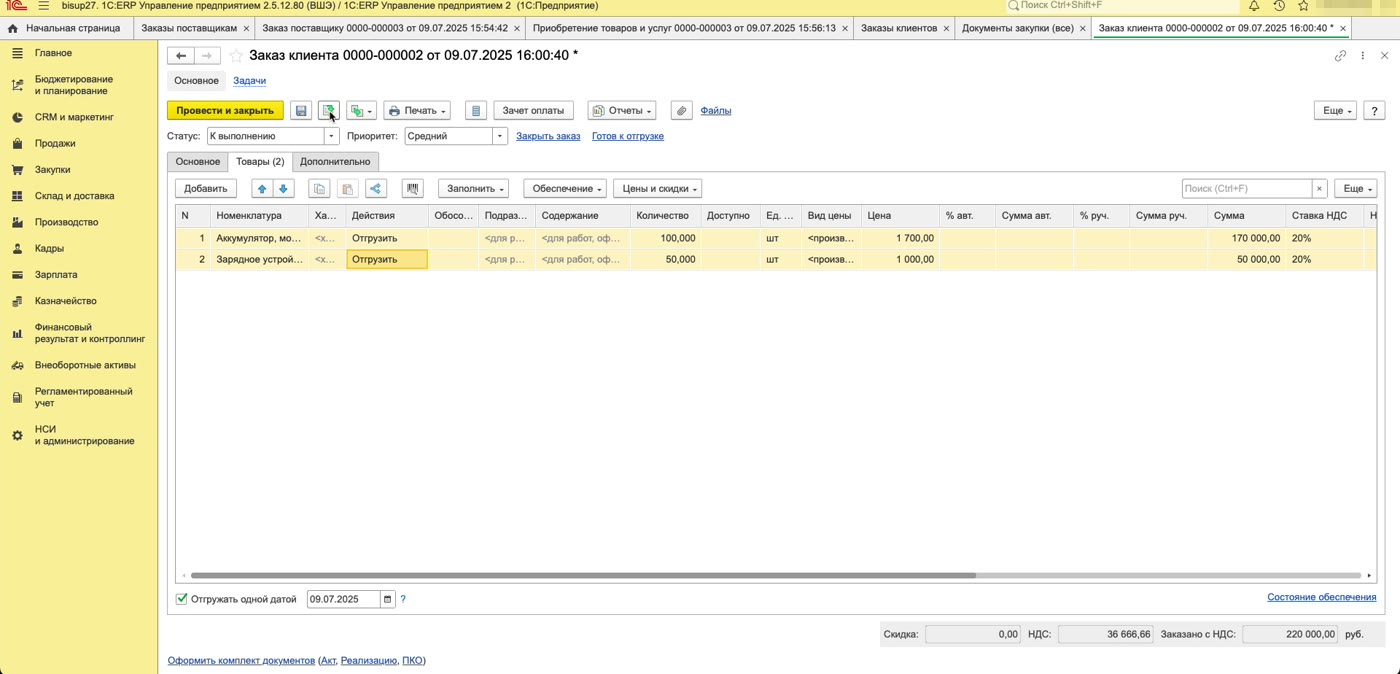
Task: Open the help question mark button
Action: pyautogui.click(x=1374, y=110)
